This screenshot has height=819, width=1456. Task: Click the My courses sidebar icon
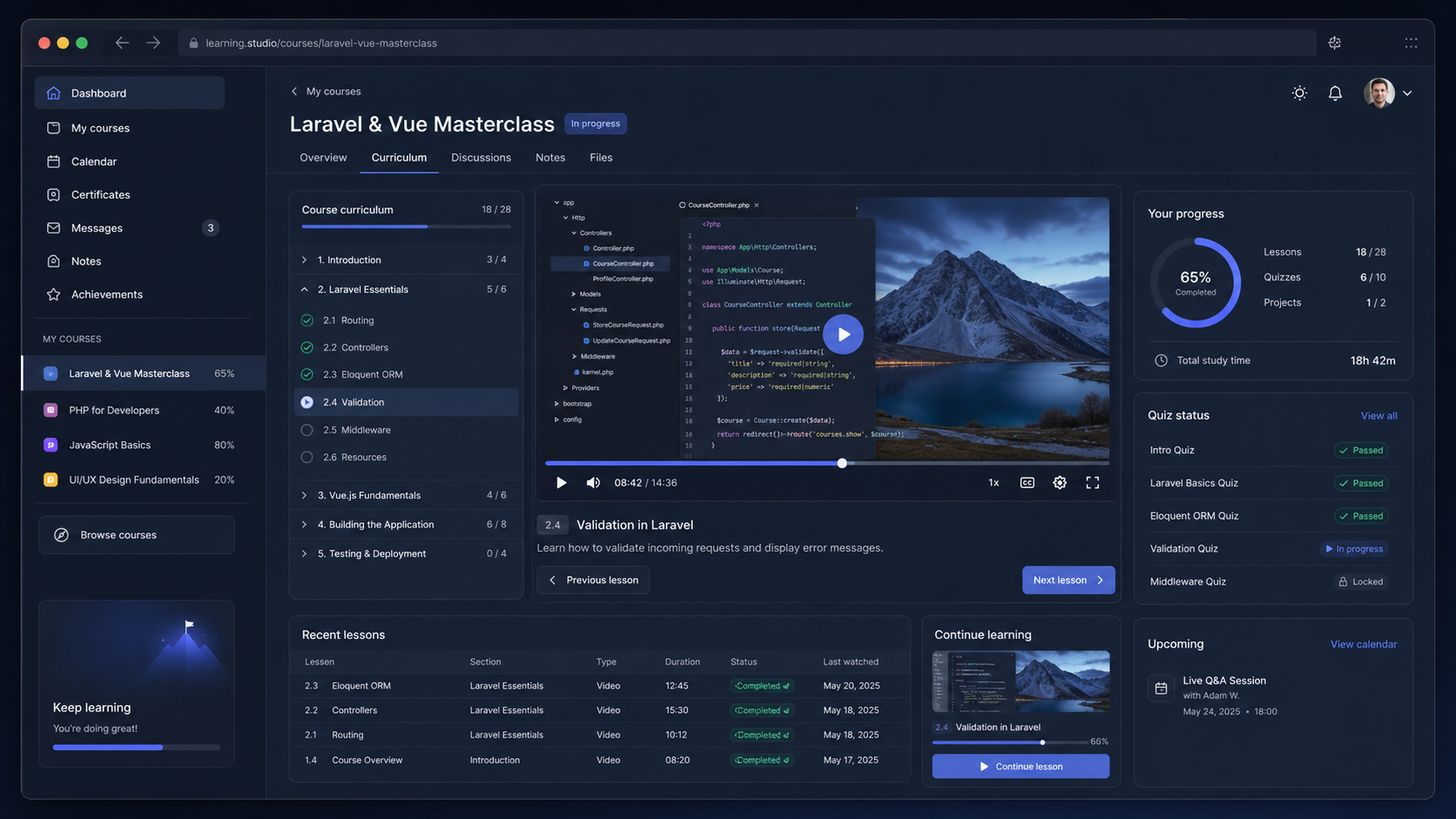click(x=53, y=128)
